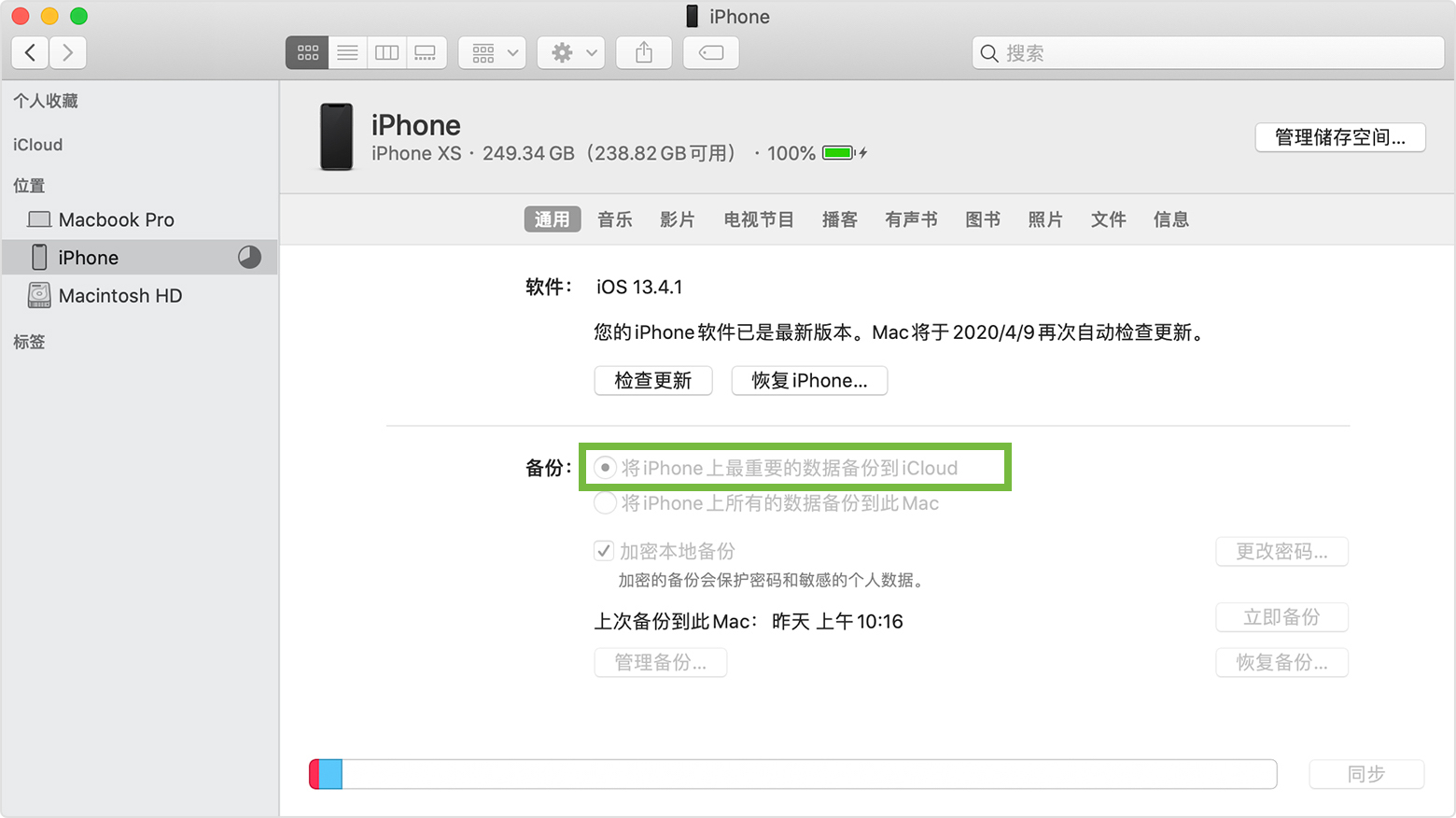Switch to the 有声书 tab
The height and width of the screenshot is (818, 1456).
pyautogui.click(x=911, y=219)
